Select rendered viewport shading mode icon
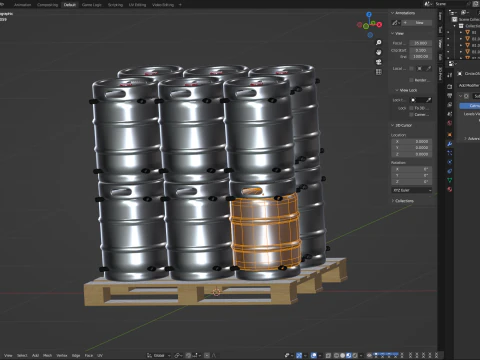Viewport: 480px width, 360px height. coord(355,355)
